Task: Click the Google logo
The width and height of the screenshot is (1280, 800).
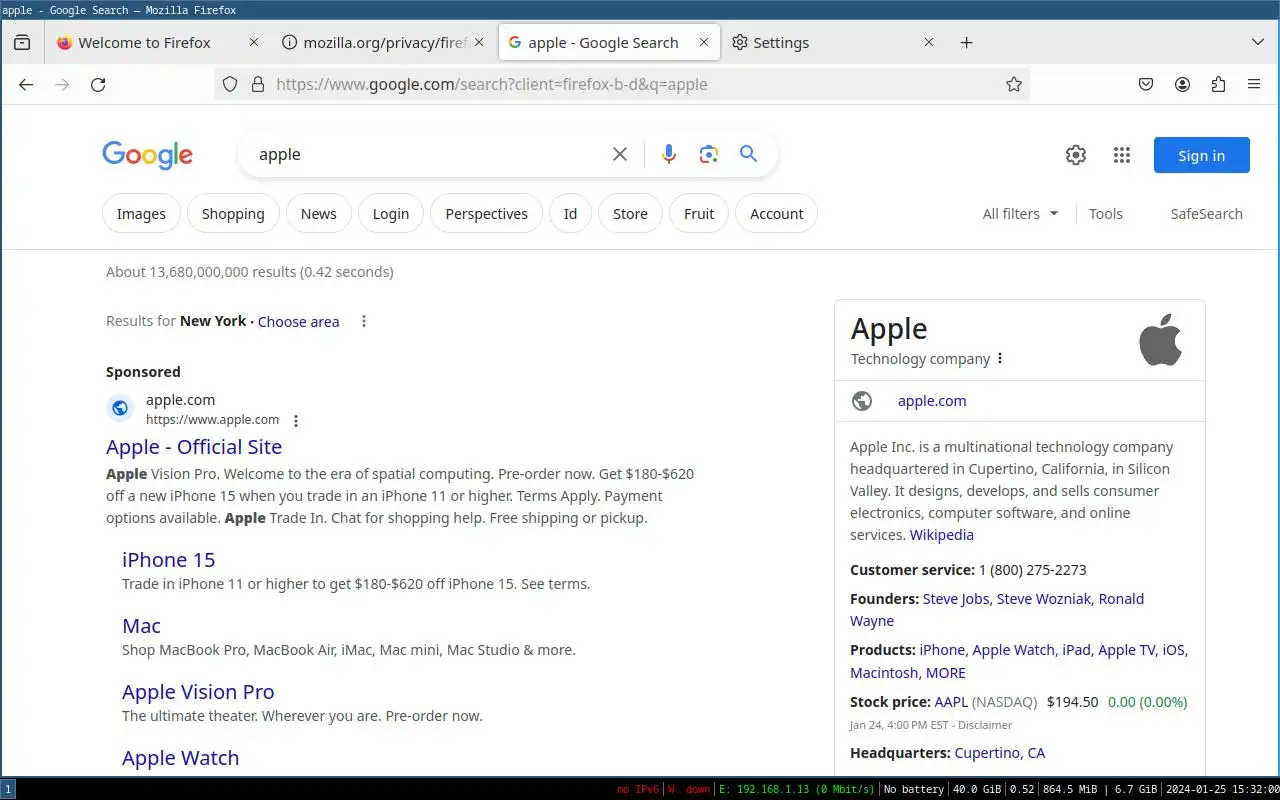Action: (x=147, y=155)
